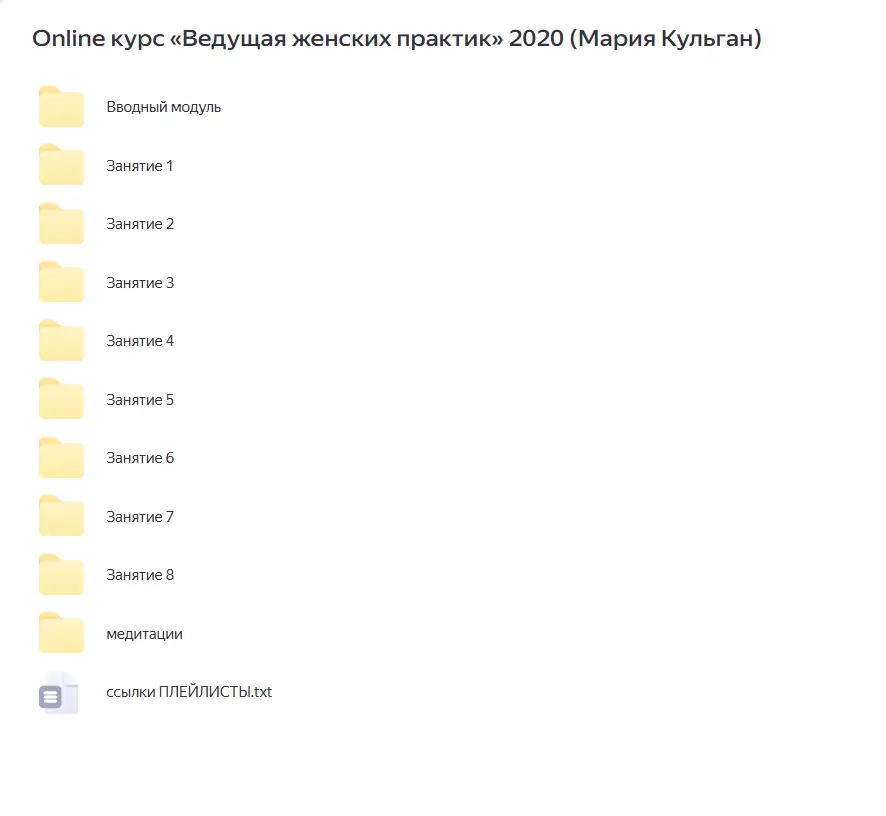Open «Занятие 7» via its text label

[x=140, y=516]
